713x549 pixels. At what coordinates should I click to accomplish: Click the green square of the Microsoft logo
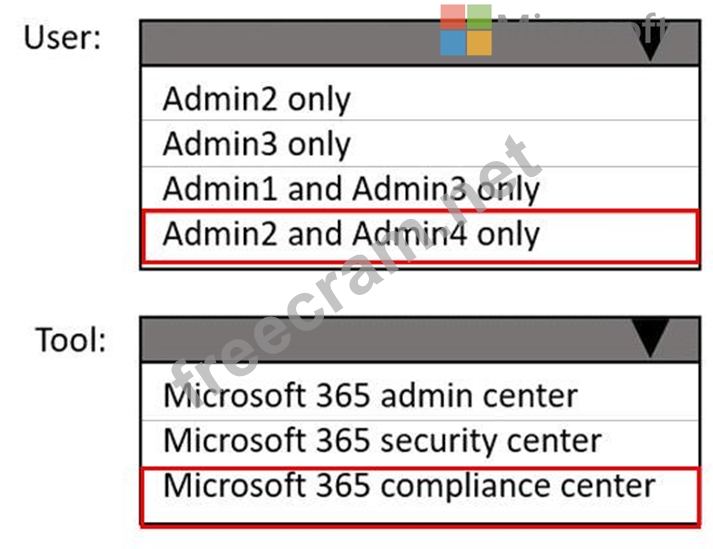480,17
